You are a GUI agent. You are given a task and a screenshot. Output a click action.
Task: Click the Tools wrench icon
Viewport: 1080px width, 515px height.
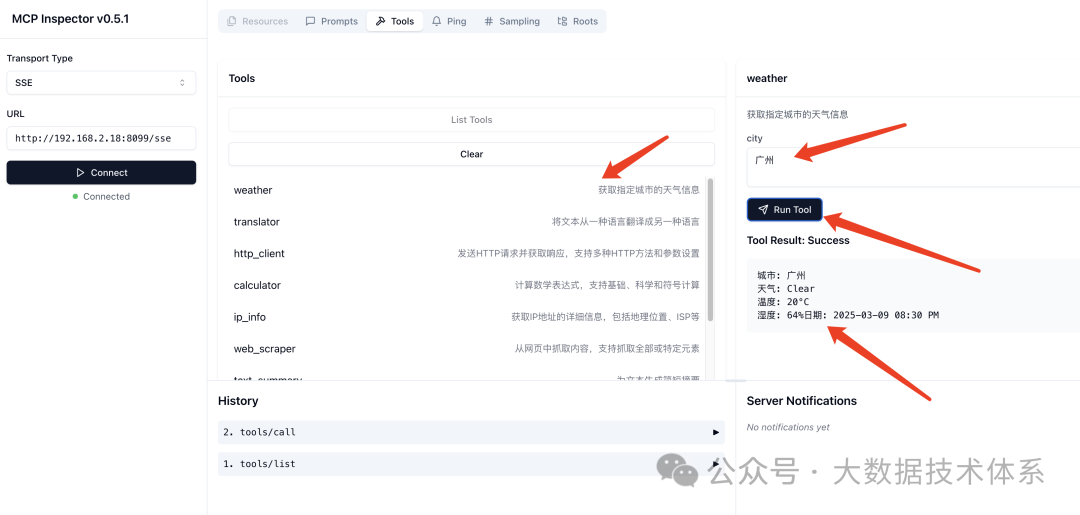click(x=380, y=21)
